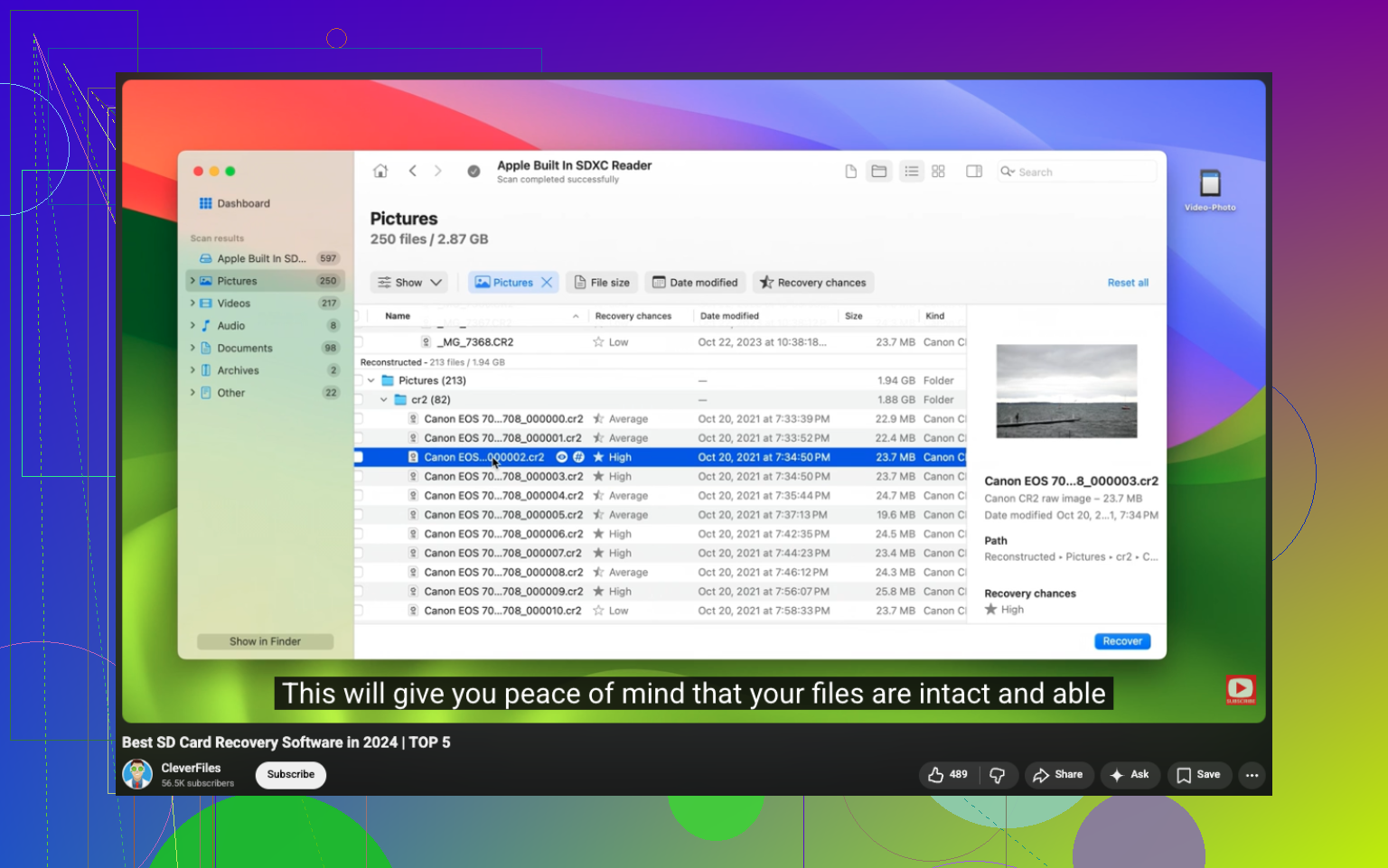This screenshot has height=868, width=1388.
Task: Expand the Pictures category chevron in sidebar
Action: [x=192, y=281]
